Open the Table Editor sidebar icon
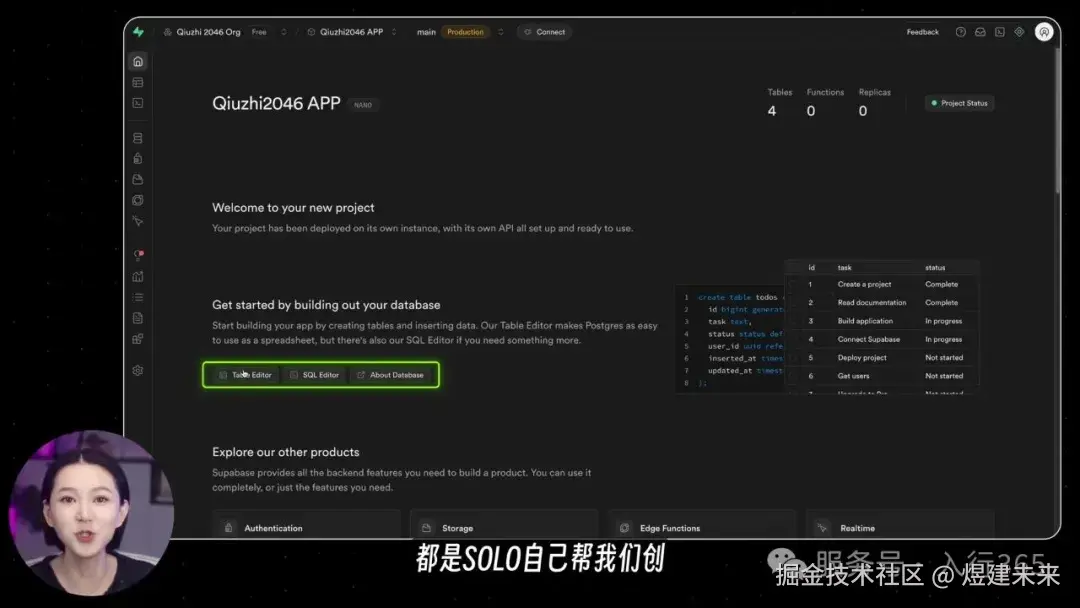The image size is (1080, 608). tap(138, 83)
